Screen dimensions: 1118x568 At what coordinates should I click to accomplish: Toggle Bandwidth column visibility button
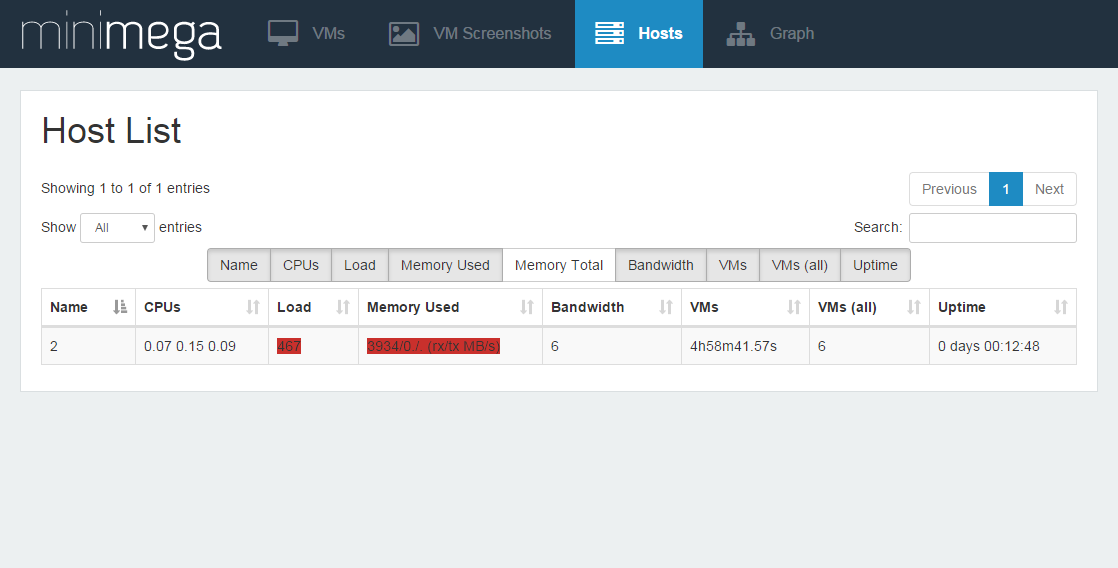661,265
